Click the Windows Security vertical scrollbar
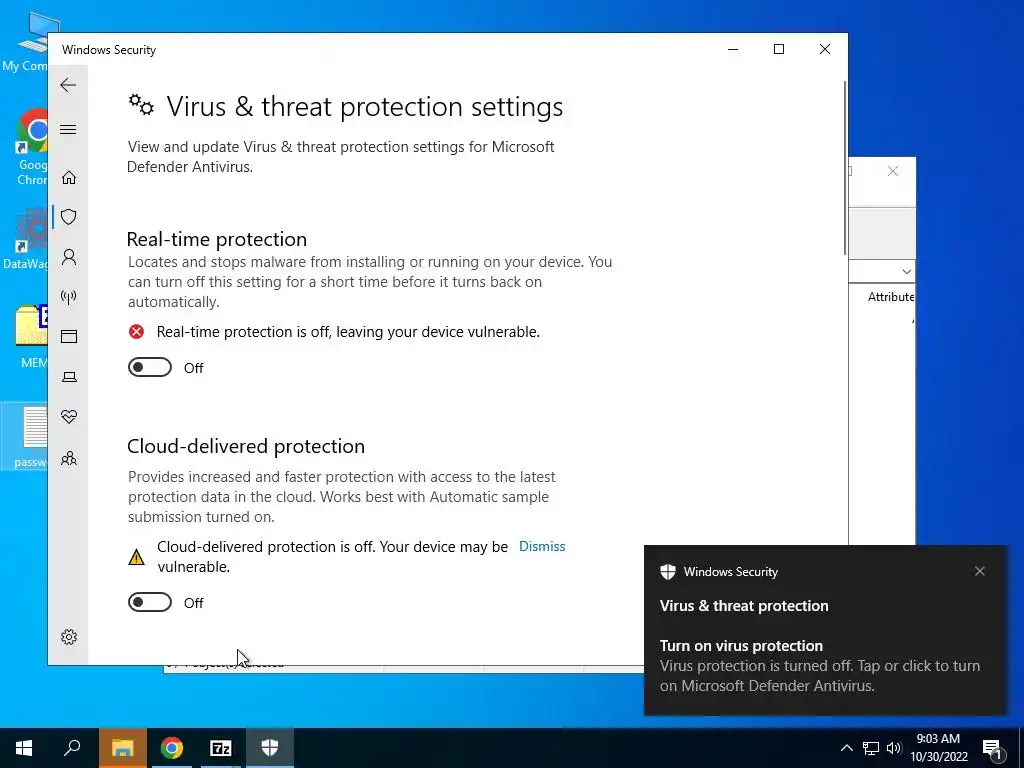 [845, 168]
